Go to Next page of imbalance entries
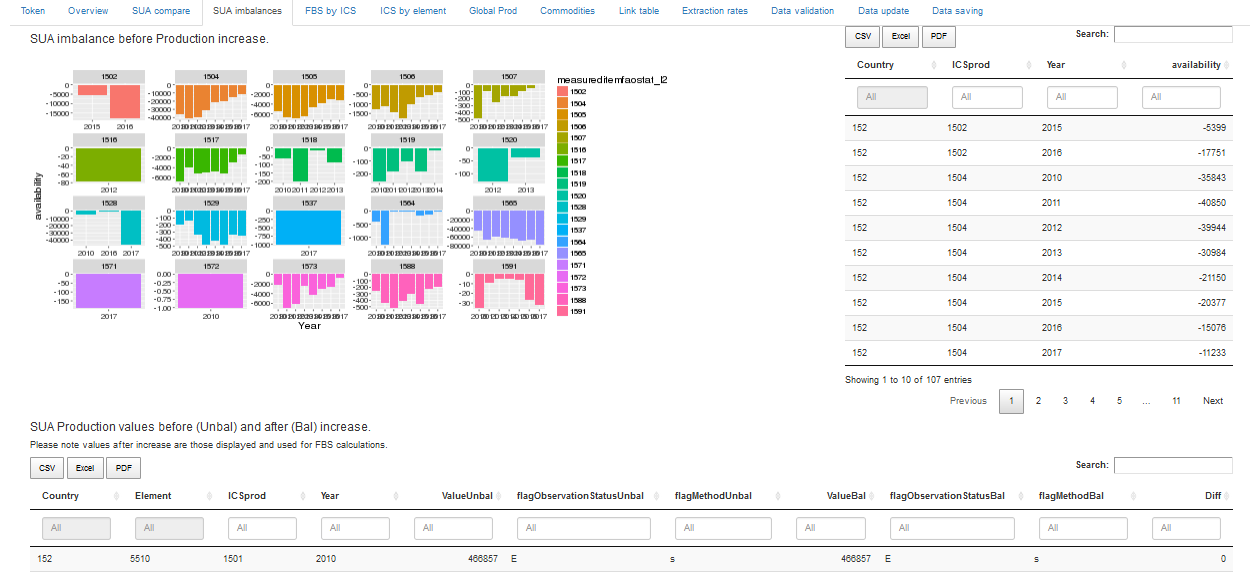The width and height of the screenshot is (1250, 573). click(1212, 401)
